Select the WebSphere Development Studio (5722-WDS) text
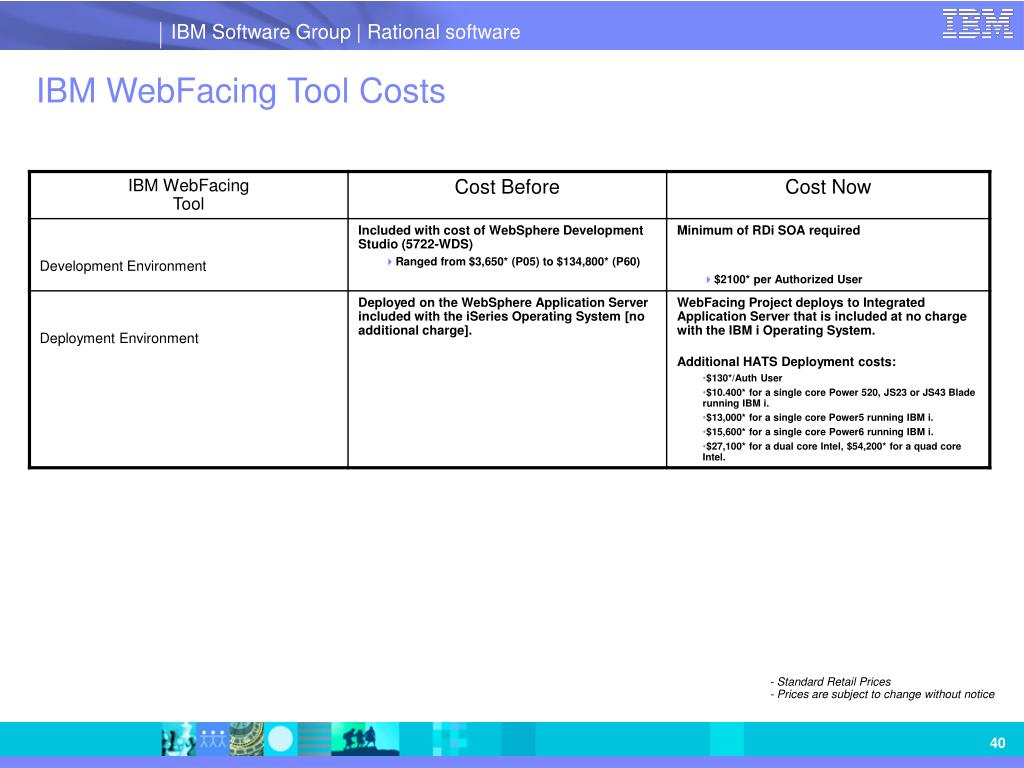 coord(500,237)
